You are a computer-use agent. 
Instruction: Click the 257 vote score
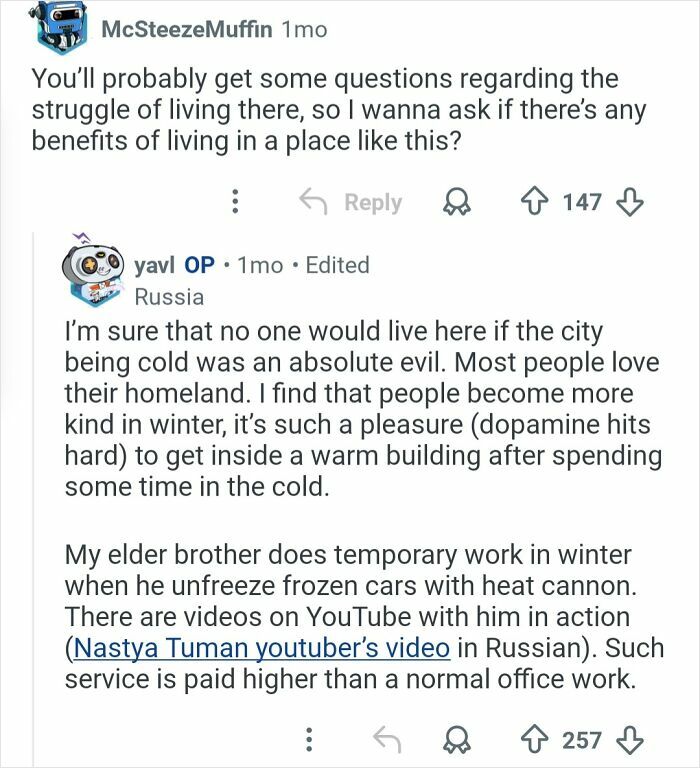582,740
